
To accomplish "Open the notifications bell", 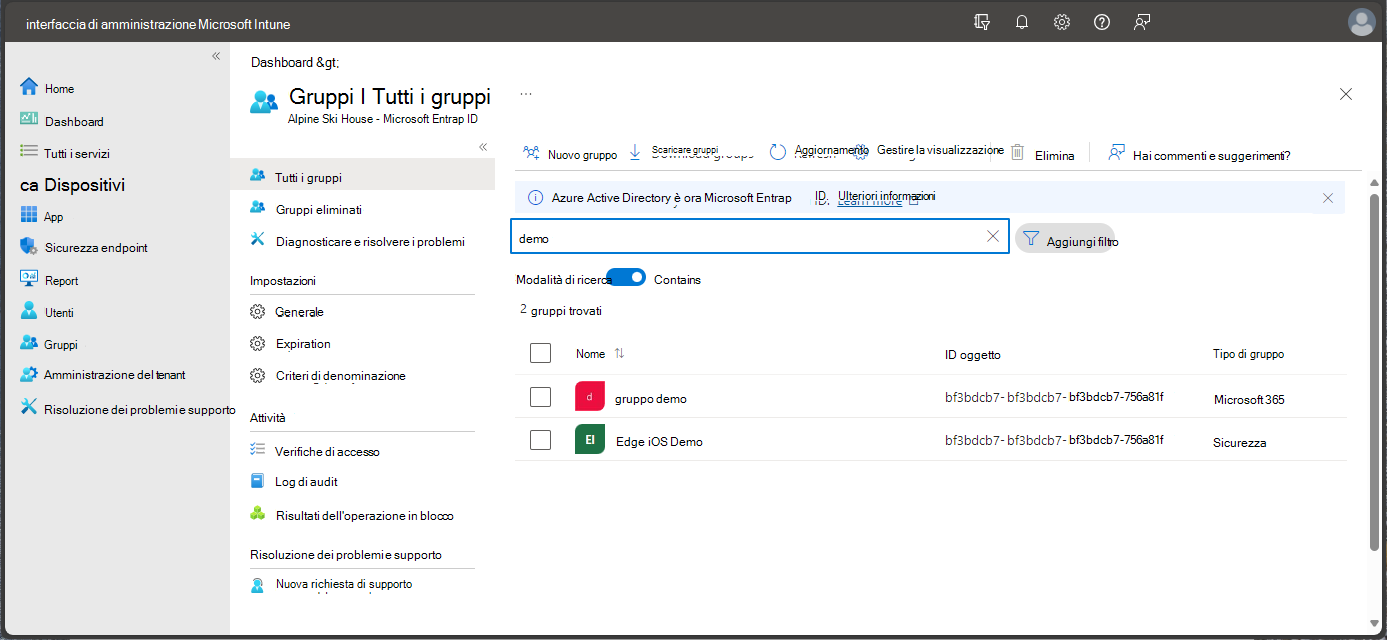I will coord(1022,22).
